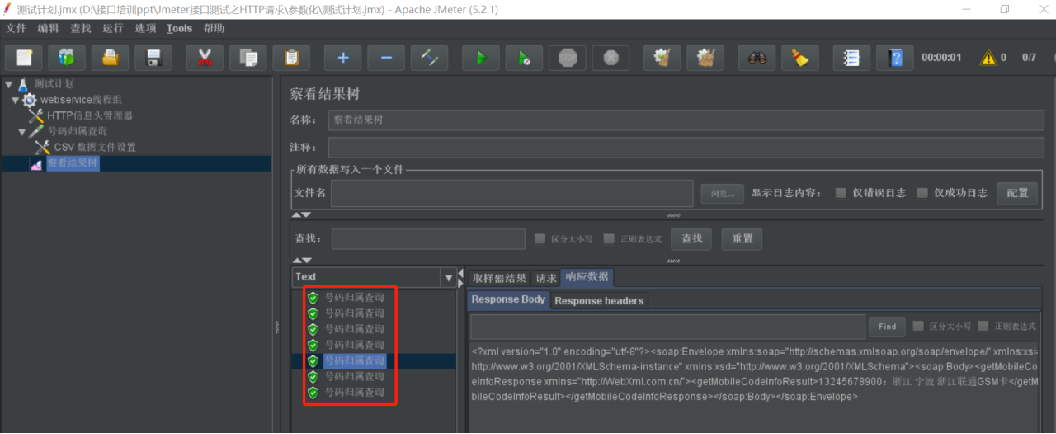This screenshot has height=434, width=1056.
Task: Open the 运行 menu
Action: (x=113, y=28)
